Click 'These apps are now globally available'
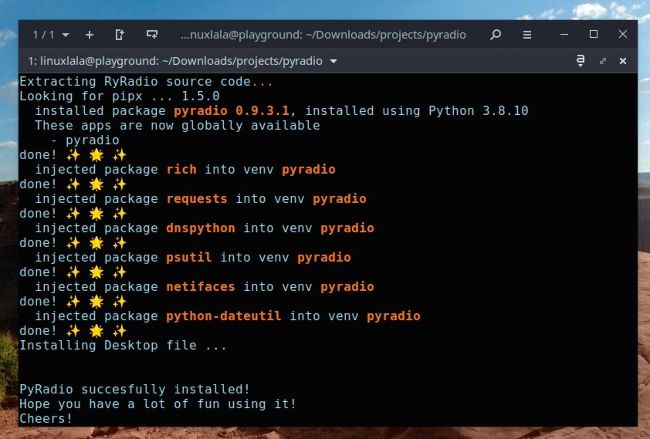 (177, 126)
